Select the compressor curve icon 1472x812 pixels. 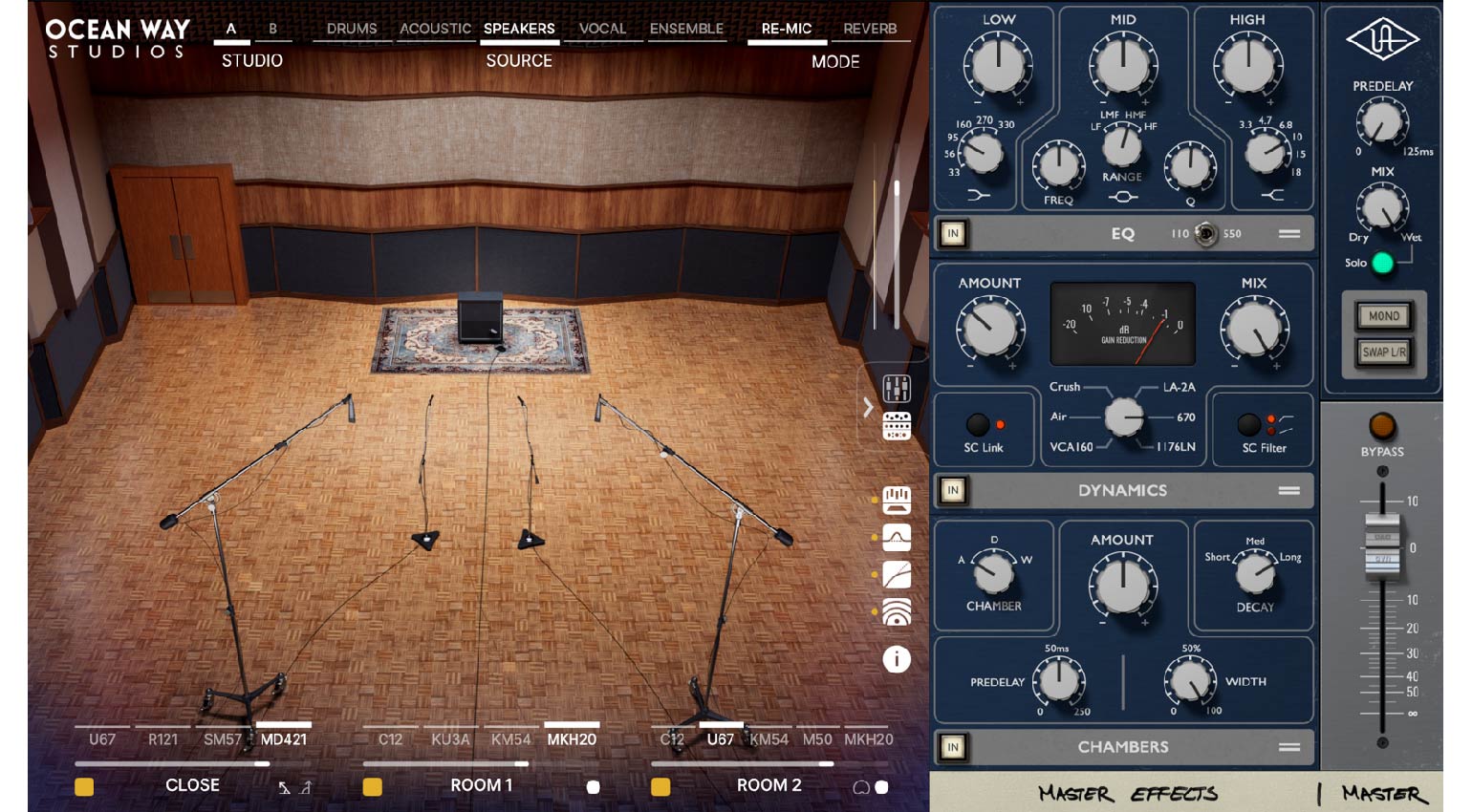[898, 575]
